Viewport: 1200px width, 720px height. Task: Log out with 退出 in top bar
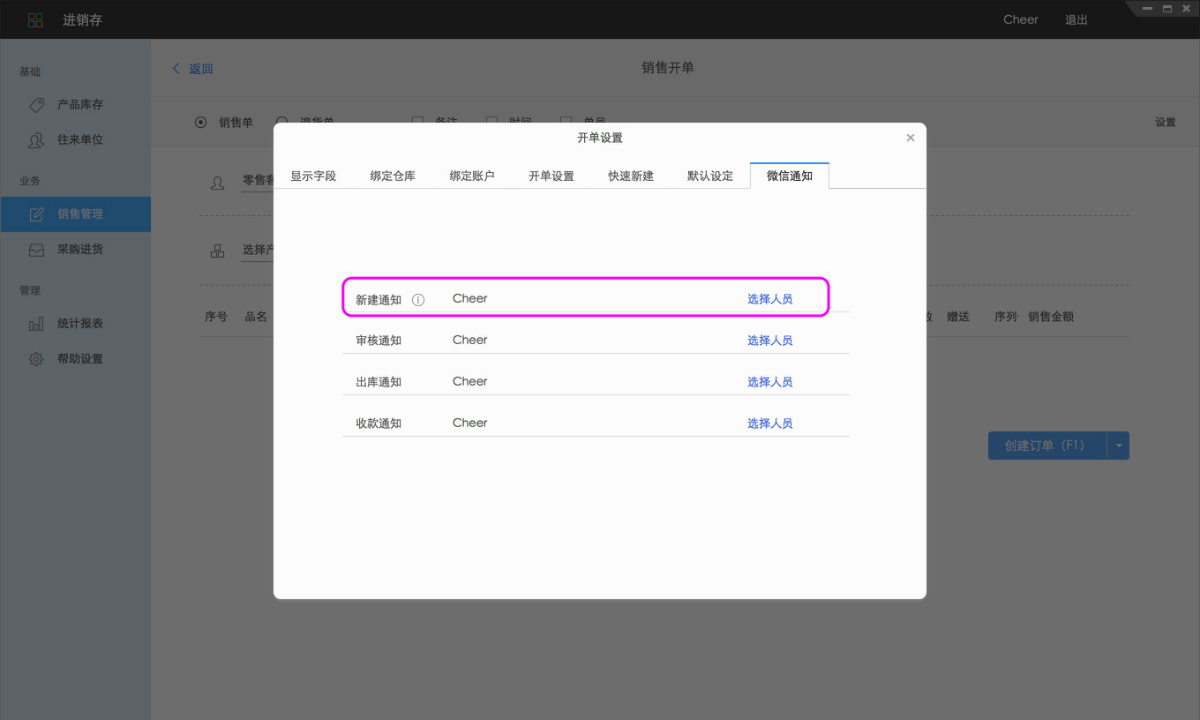click(1076, 20)
